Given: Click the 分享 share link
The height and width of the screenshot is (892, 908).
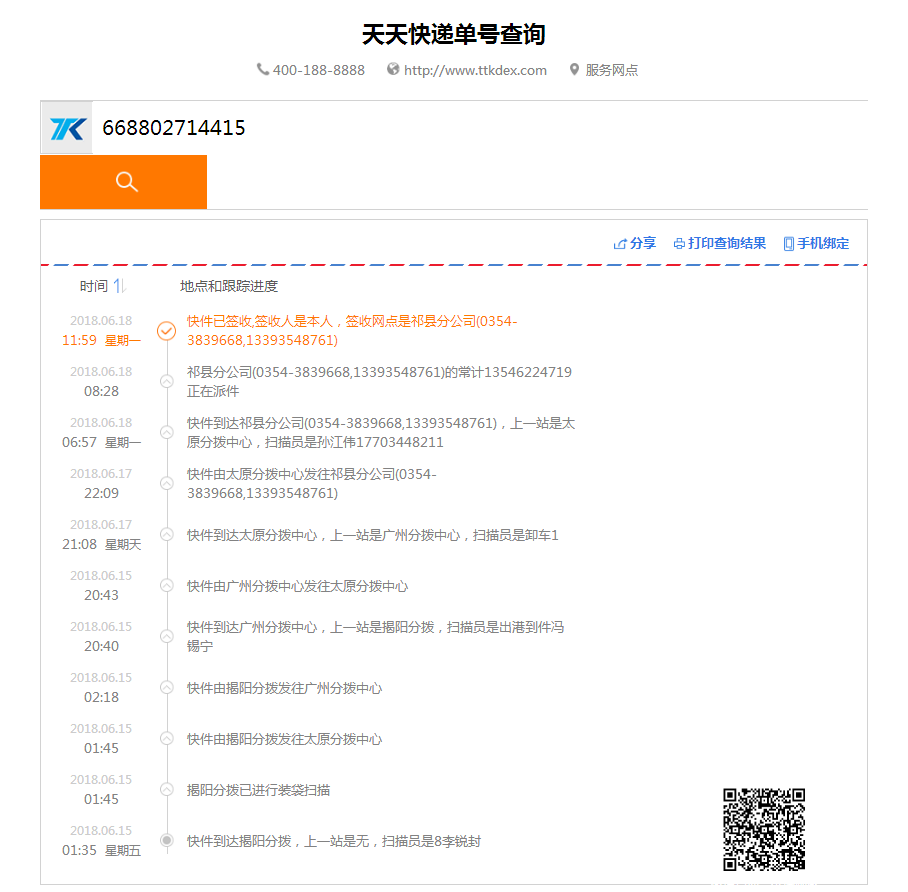Looking at the screenshot, I should (x=635, y=243).
